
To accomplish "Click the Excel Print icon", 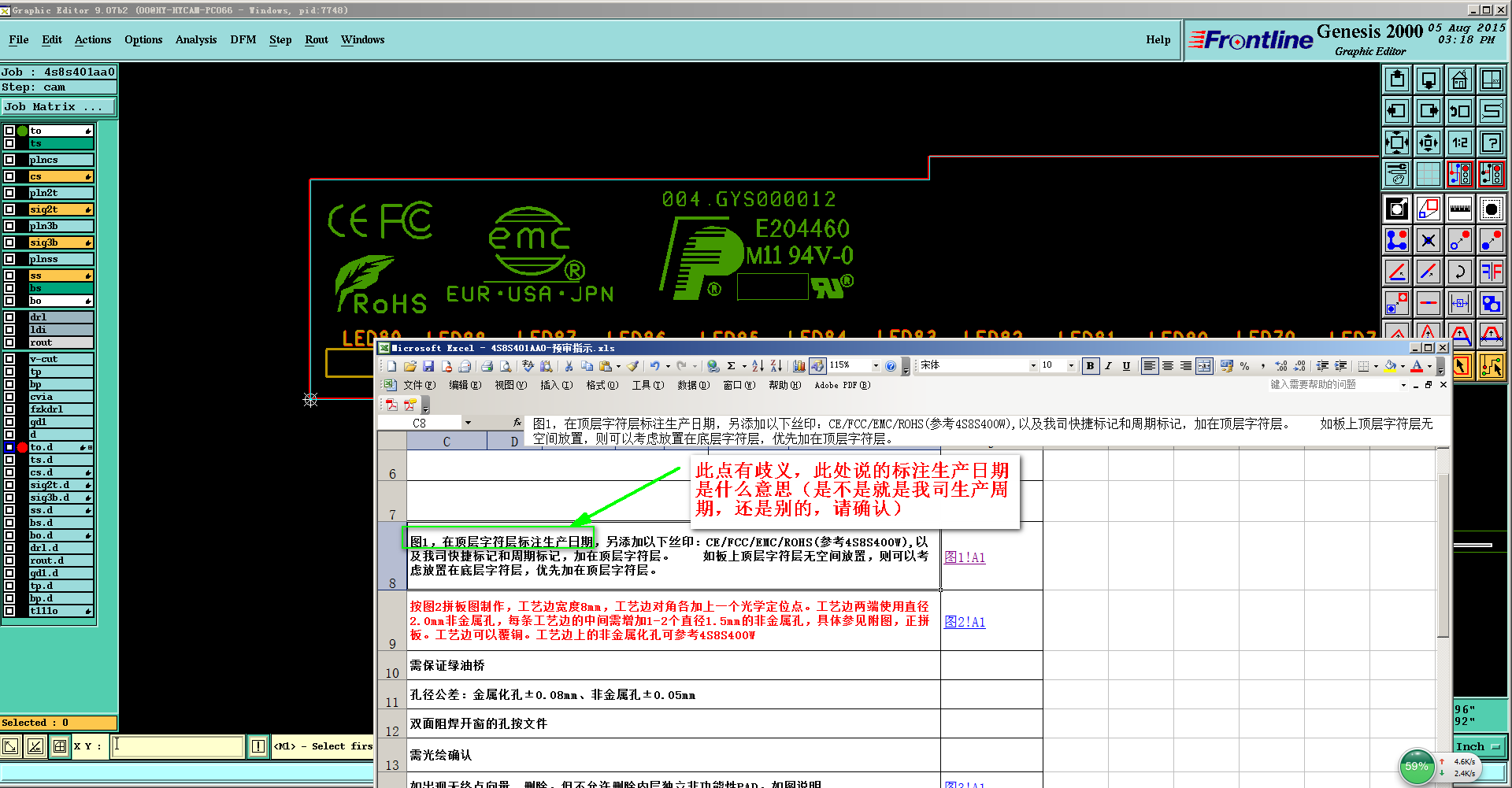I will (x=487, y=366).
